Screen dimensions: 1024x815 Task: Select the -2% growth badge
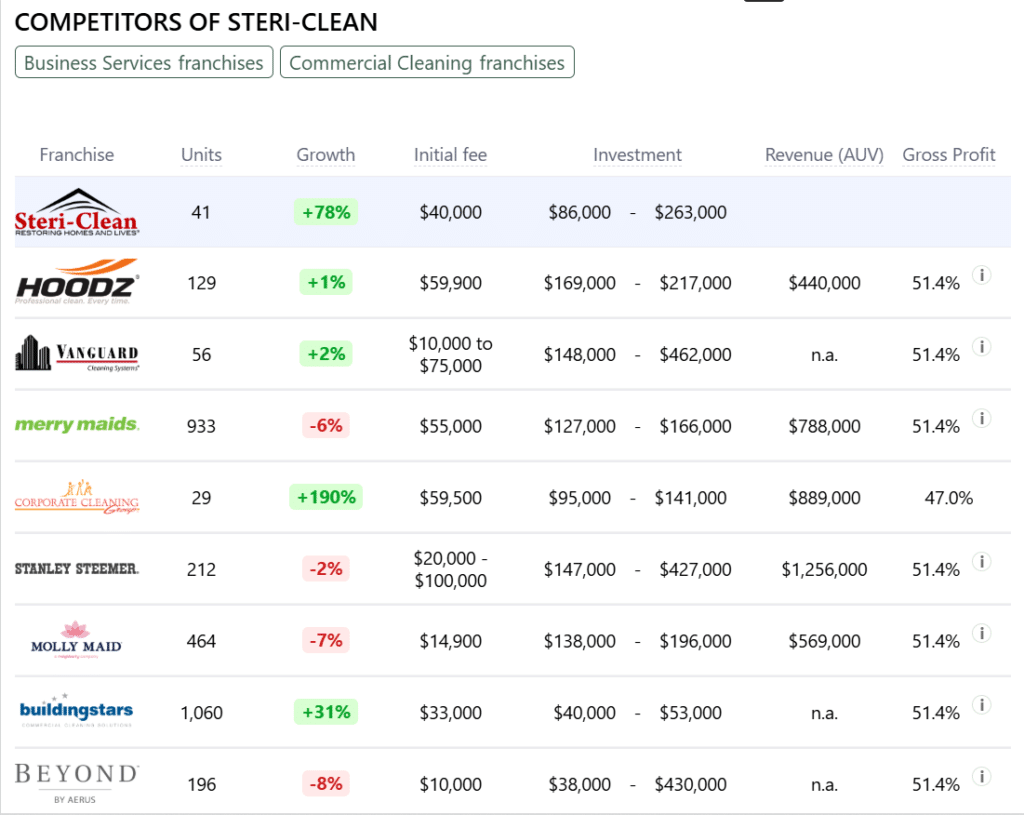point(326,569)
